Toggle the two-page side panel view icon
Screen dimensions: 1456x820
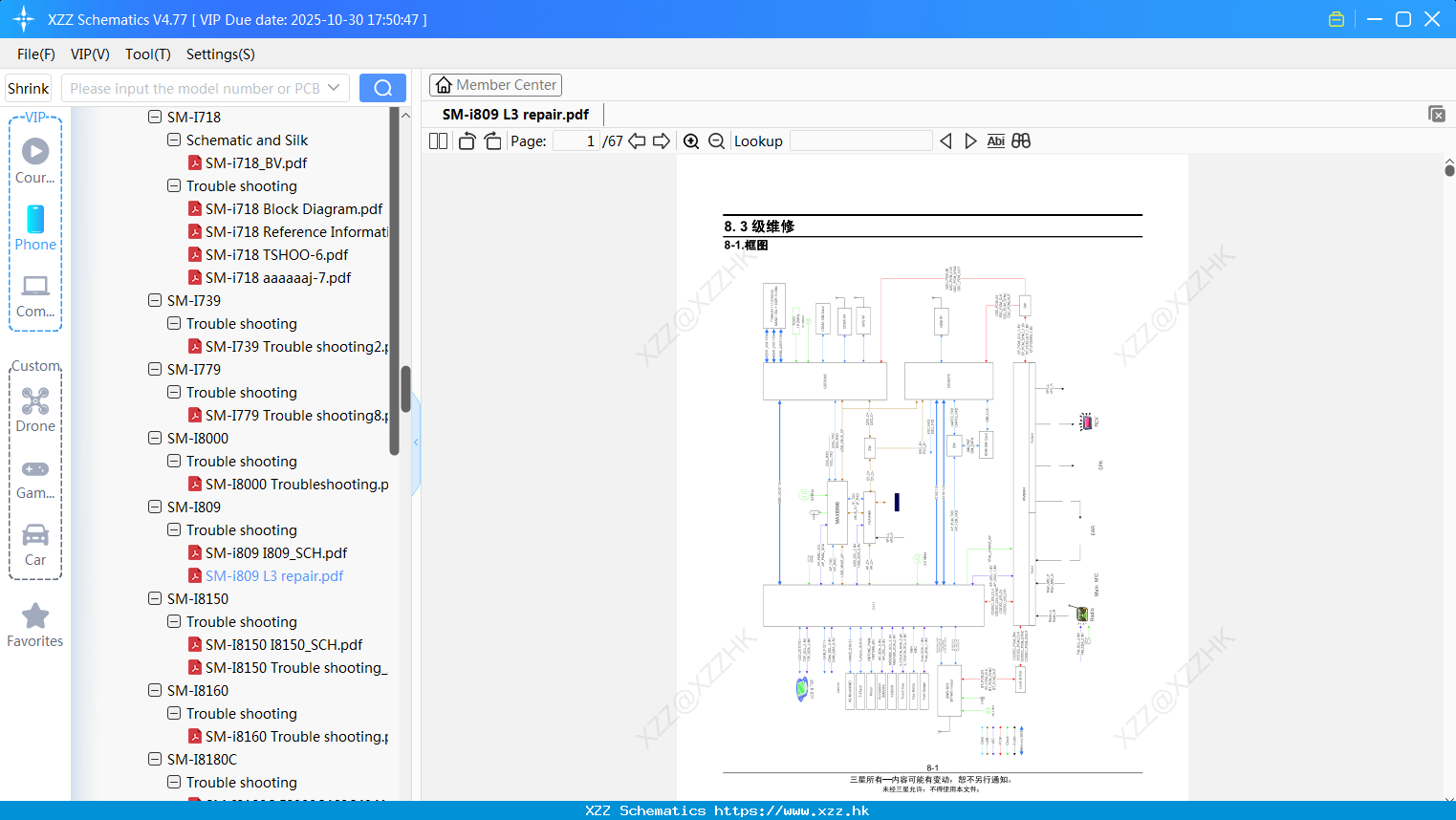pos(438,140)
